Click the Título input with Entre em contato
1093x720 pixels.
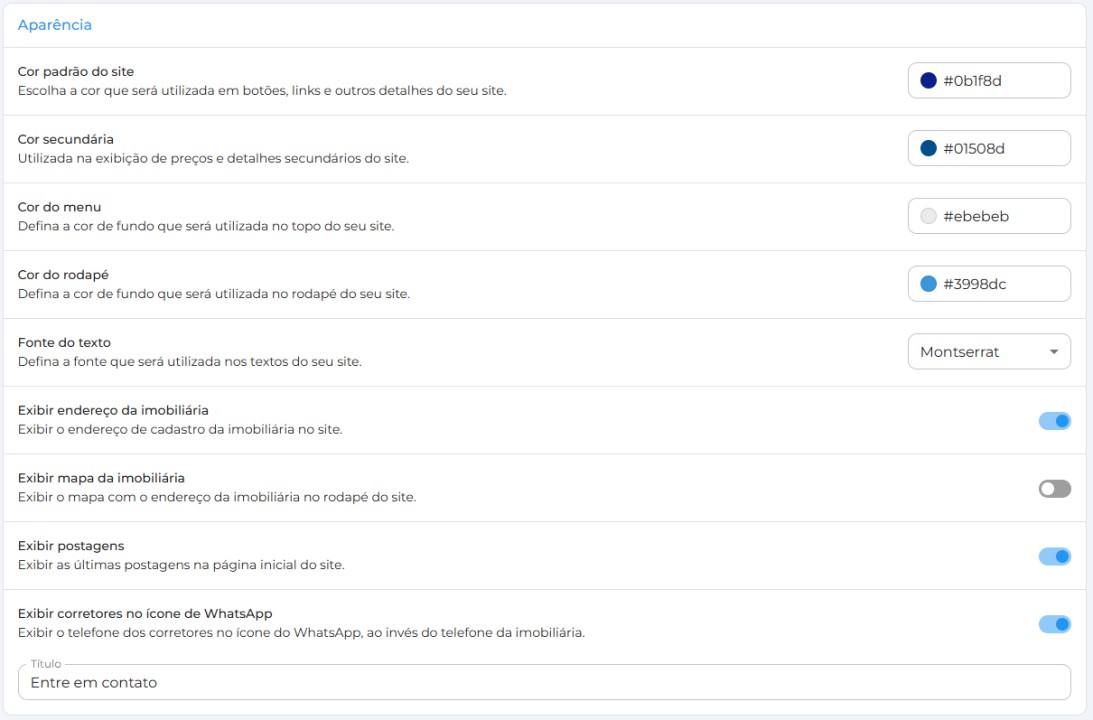tap(544, 682)
